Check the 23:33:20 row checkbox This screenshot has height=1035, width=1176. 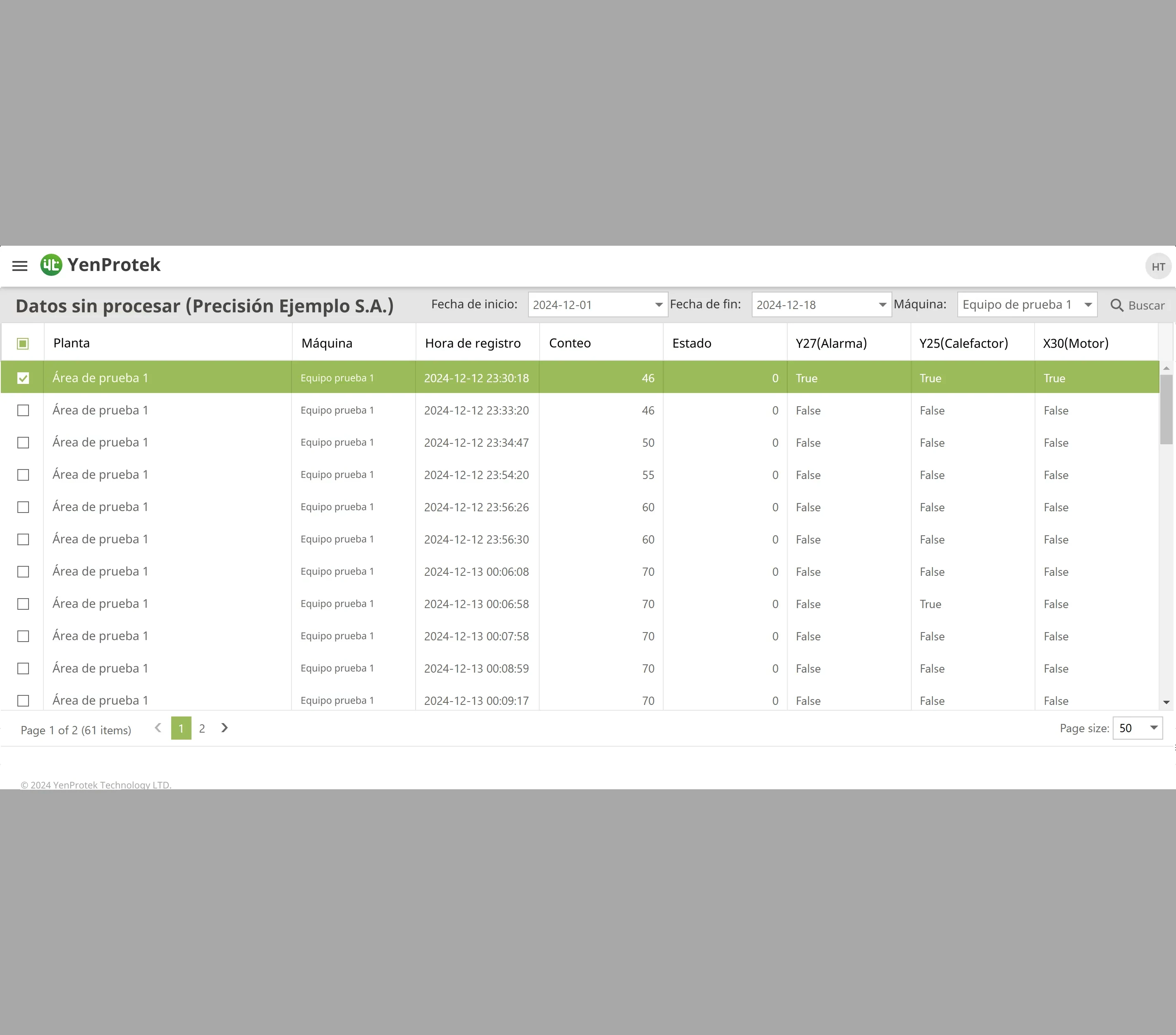click(x=23, y=410)
